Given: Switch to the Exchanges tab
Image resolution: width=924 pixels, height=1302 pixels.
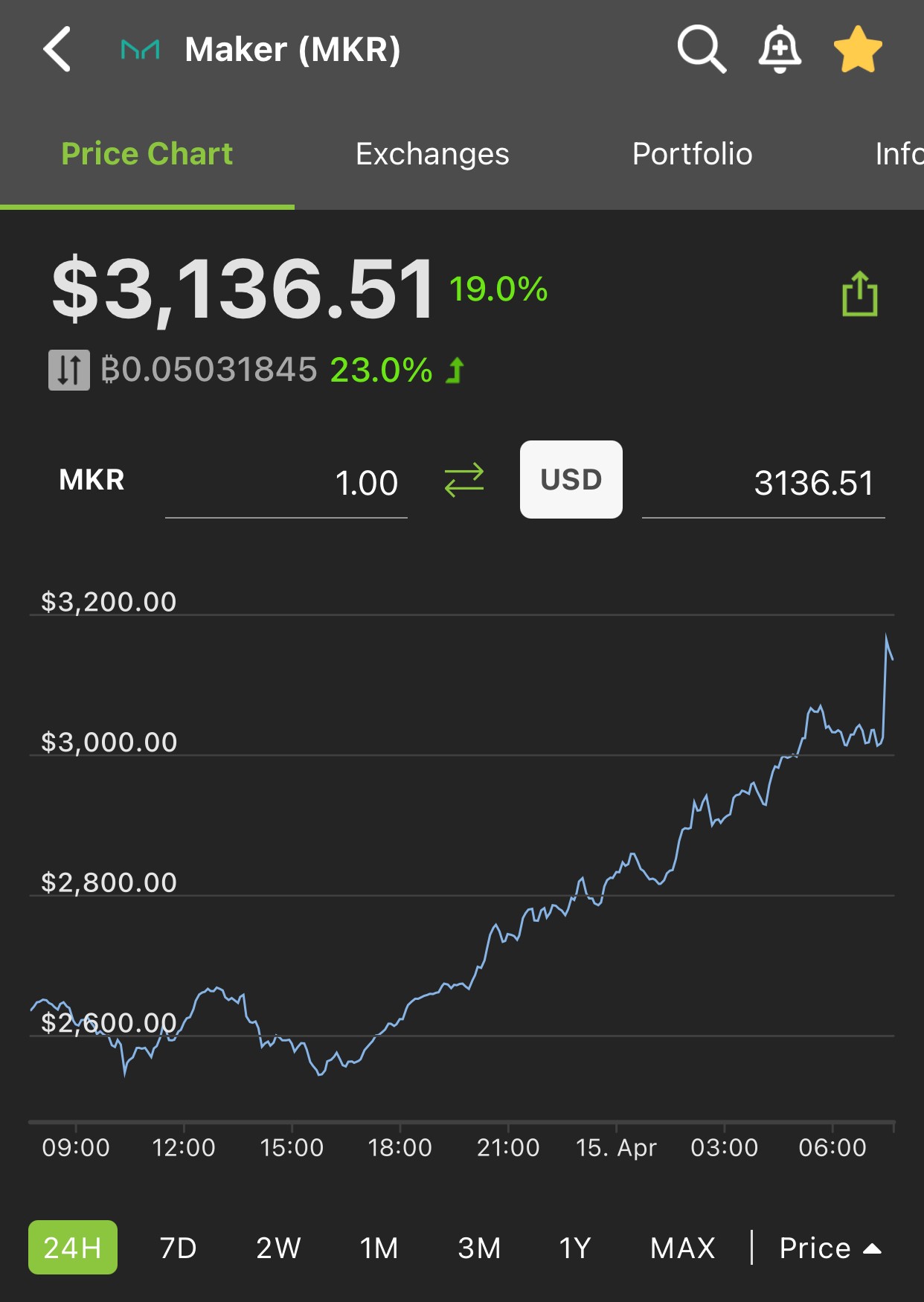Looking at the screenshot, I should [432, 154].
